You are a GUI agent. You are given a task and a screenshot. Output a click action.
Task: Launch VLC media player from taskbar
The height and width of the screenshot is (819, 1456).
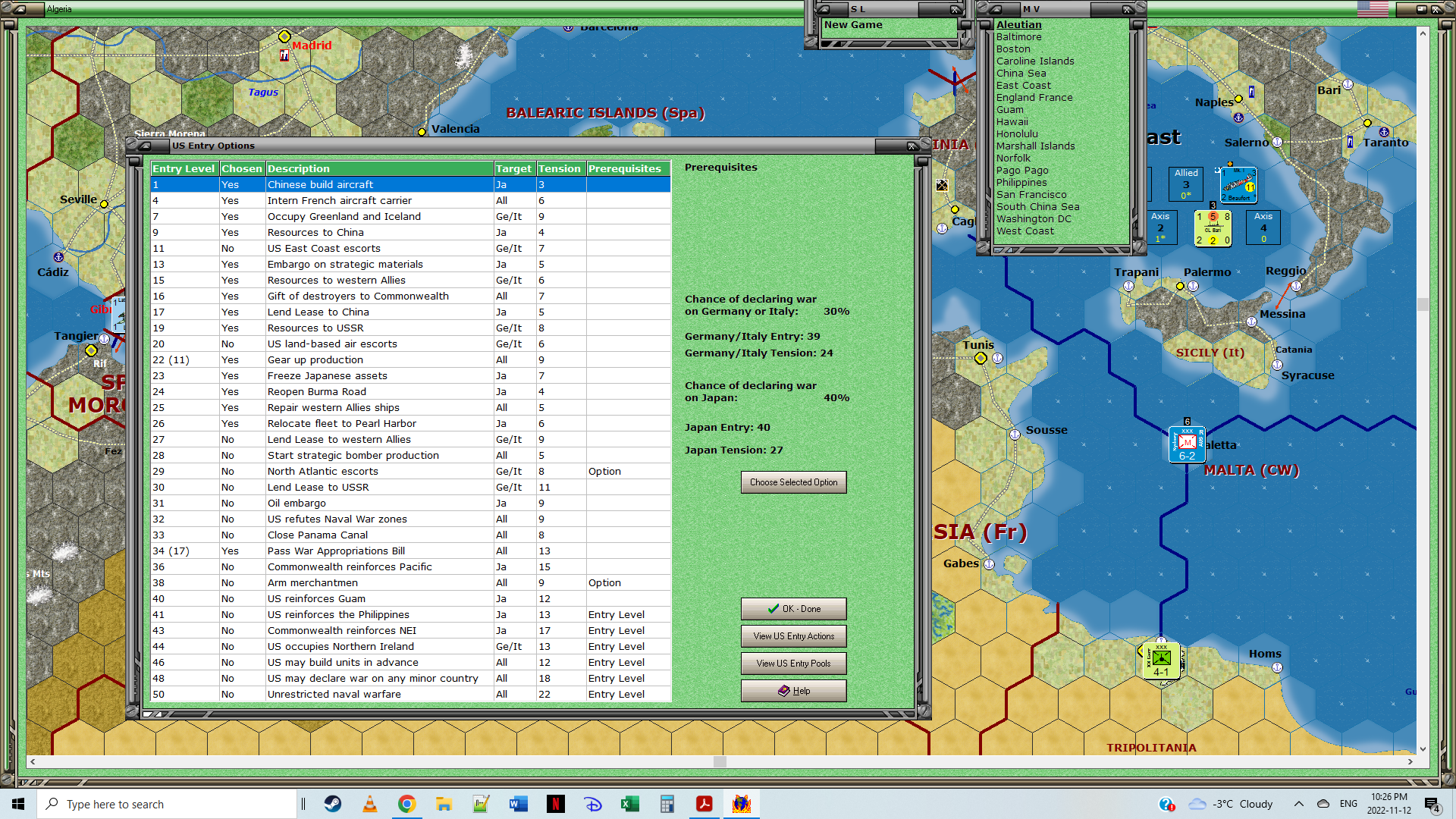point(370,804)
